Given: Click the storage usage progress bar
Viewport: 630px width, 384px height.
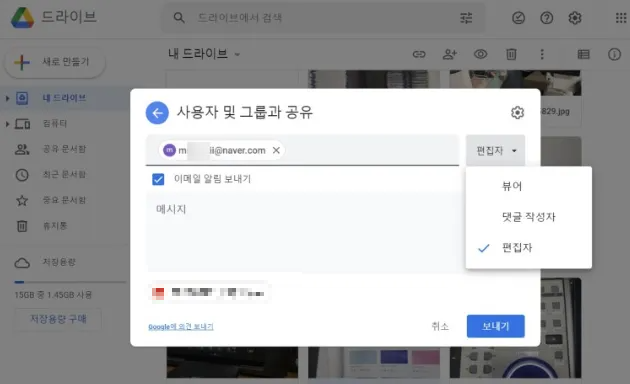Looking at the screenshot, I should 70,282.
